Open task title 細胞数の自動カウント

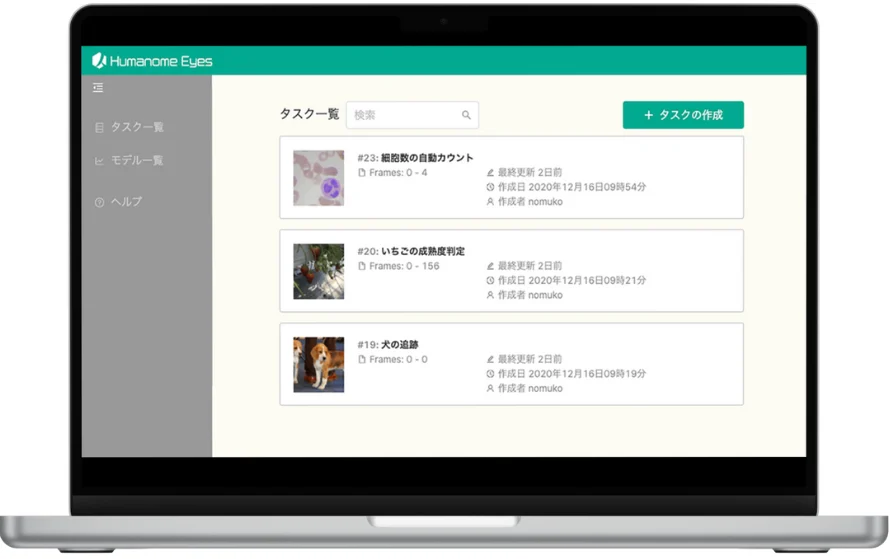click(427, 158)
